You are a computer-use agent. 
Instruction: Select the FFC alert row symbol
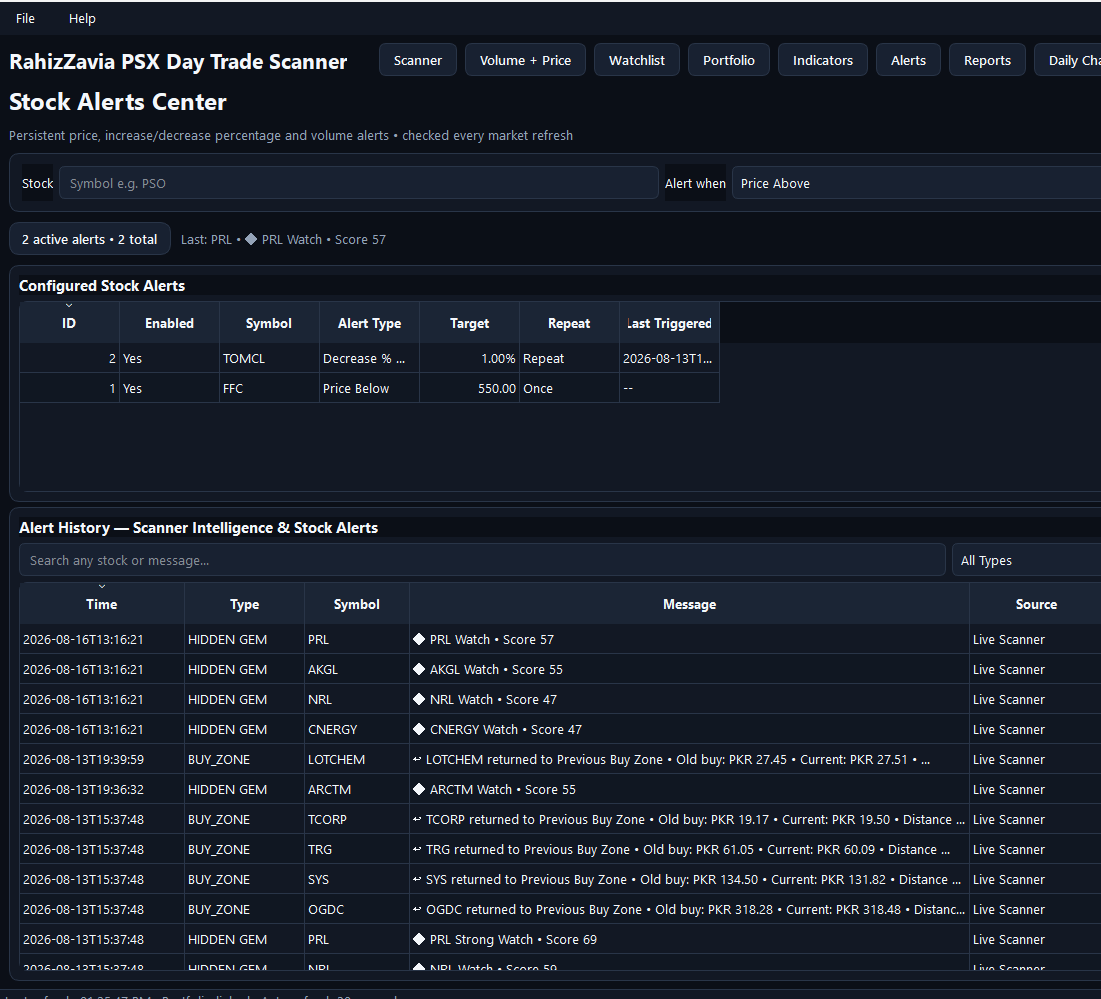coord(269,388)
